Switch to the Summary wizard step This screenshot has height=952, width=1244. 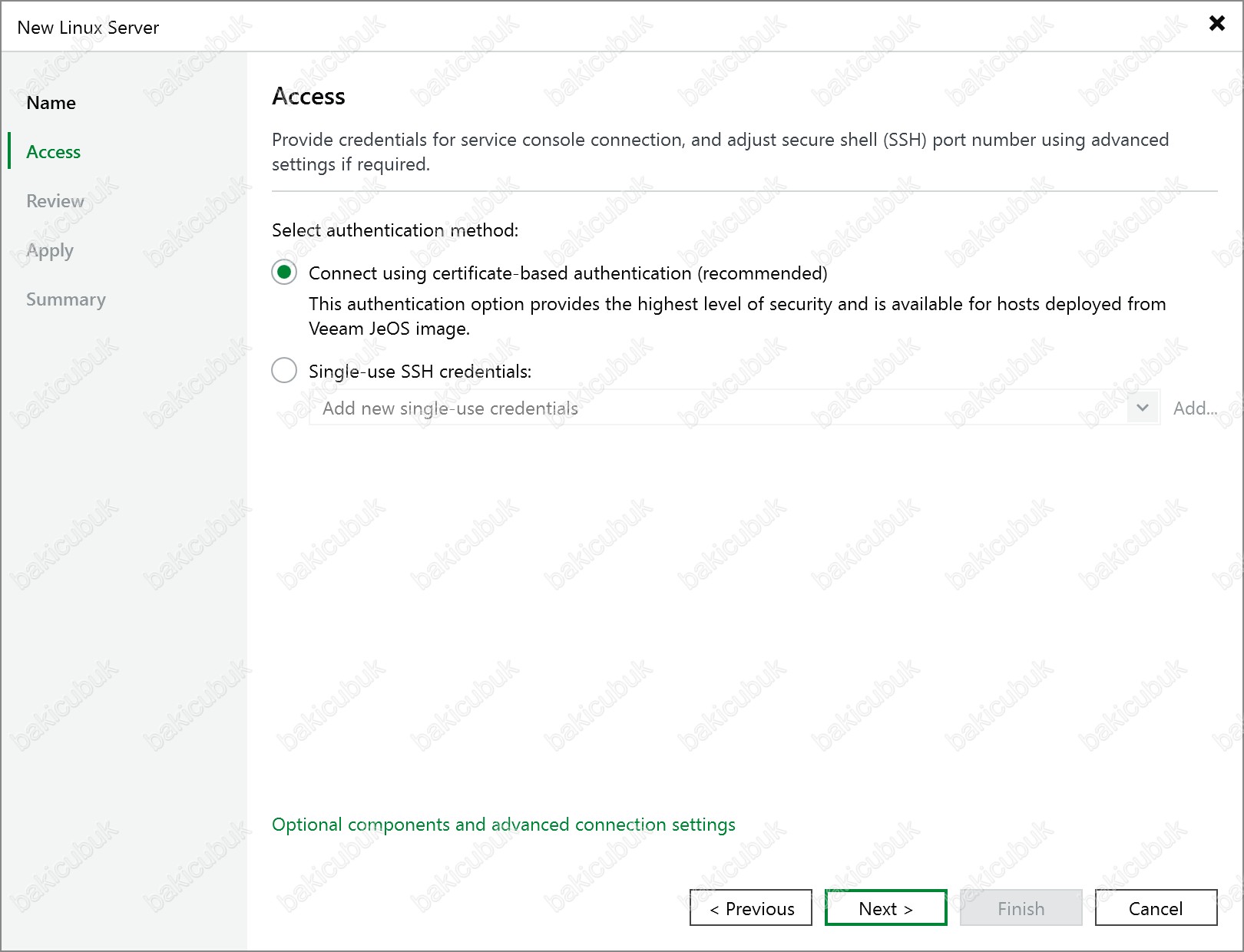click(x=66, y=299)
